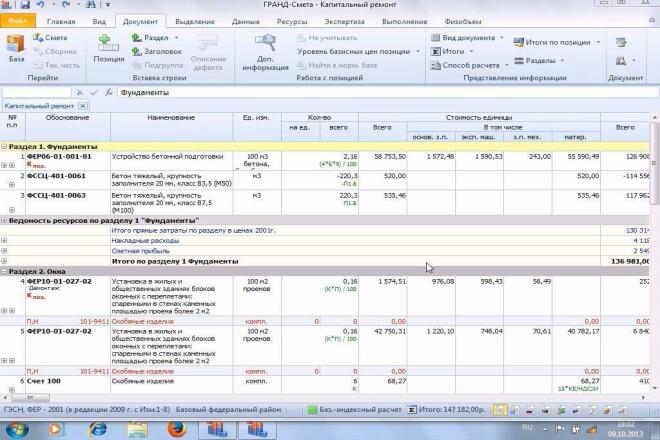Open Firefox from the taskbar
Viewport: 660px width, 440px height.
click(177, 429)
